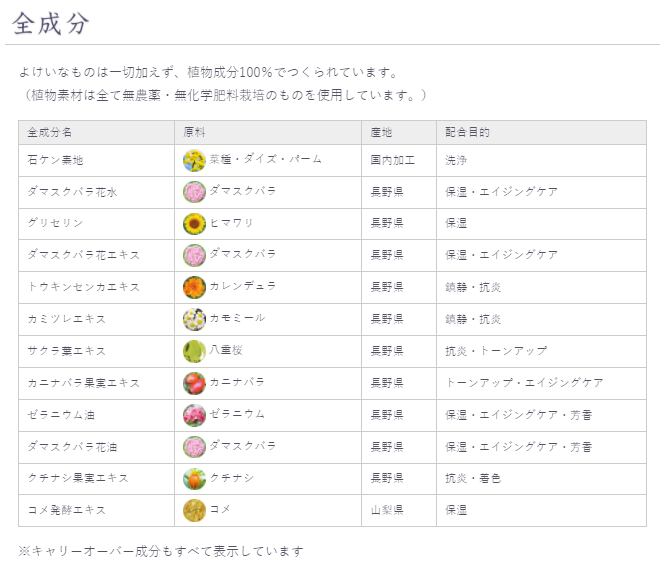666x570 pixels.
Task: Select the 山梨県 origin cell
Action: point(387,510)
